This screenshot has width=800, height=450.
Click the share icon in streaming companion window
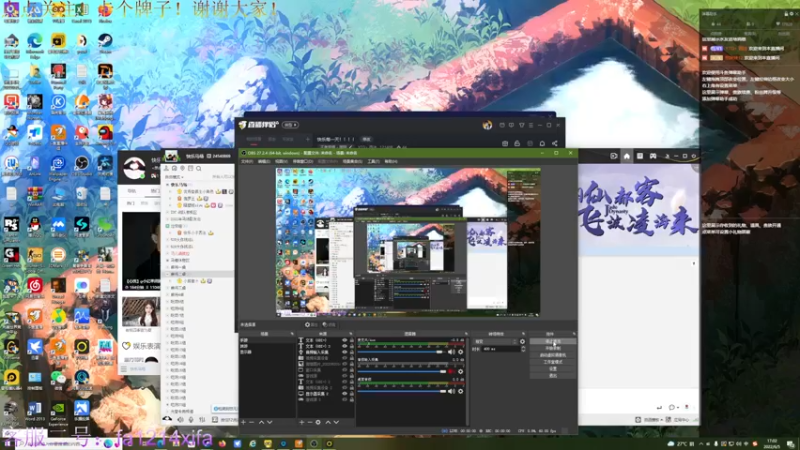pos(555,144)
